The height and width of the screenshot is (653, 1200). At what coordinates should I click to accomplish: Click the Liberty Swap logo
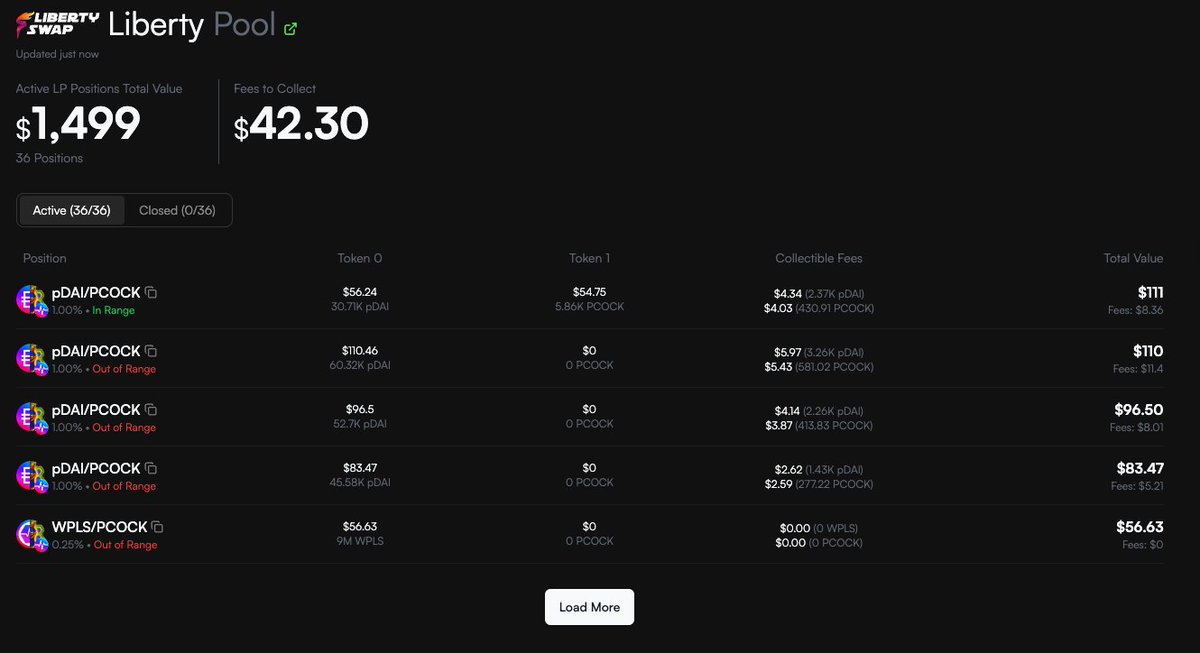point(58,24)
